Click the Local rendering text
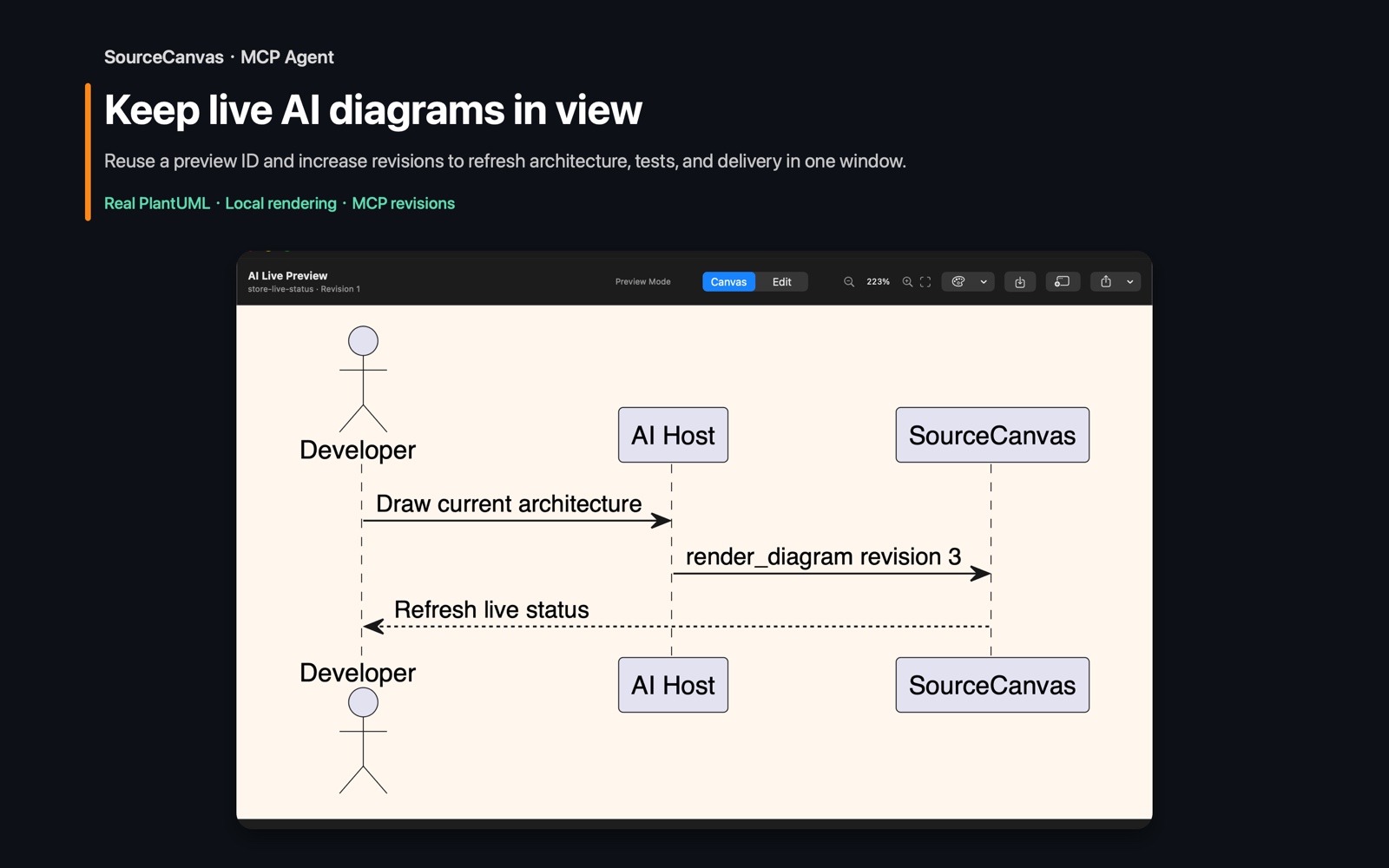Viewport: 1389px width, 868px height. tap(280, 203)
